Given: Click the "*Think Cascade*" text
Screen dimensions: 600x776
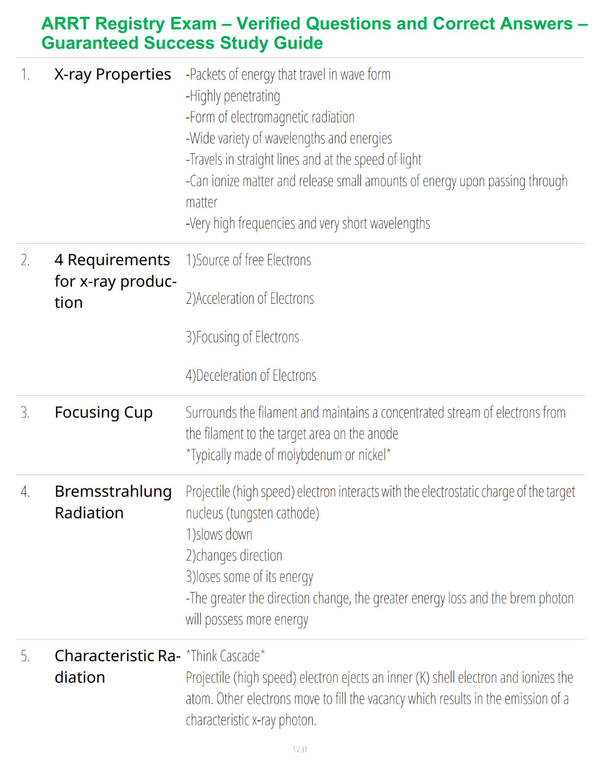Looking at the screenshot, I should pyautogui.click(x=225, y=656).
